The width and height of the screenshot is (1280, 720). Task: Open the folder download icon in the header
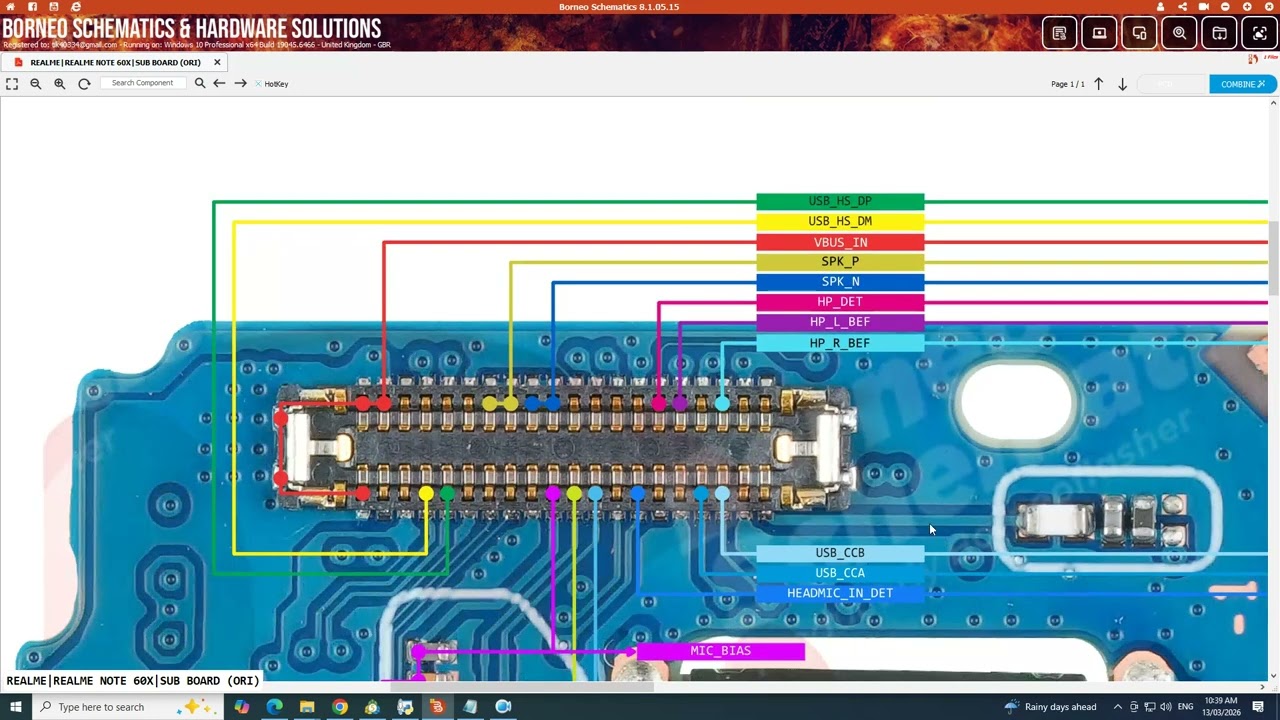(1219, 33)
